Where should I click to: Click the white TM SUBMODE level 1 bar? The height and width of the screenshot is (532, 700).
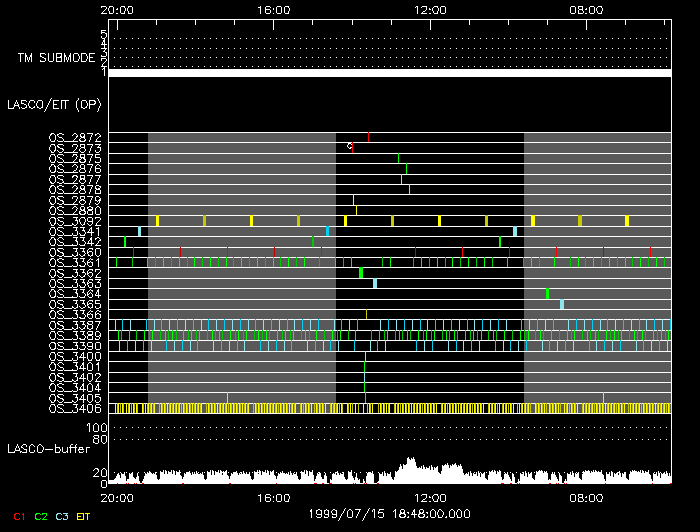pyautogui.click(x=389, y=73)
